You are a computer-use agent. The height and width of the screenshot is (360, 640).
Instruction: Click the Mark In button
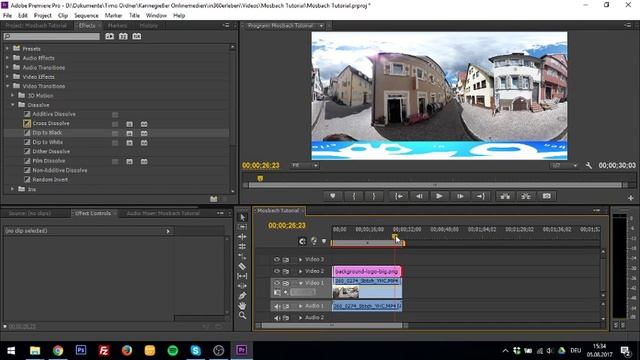(354, 196)
